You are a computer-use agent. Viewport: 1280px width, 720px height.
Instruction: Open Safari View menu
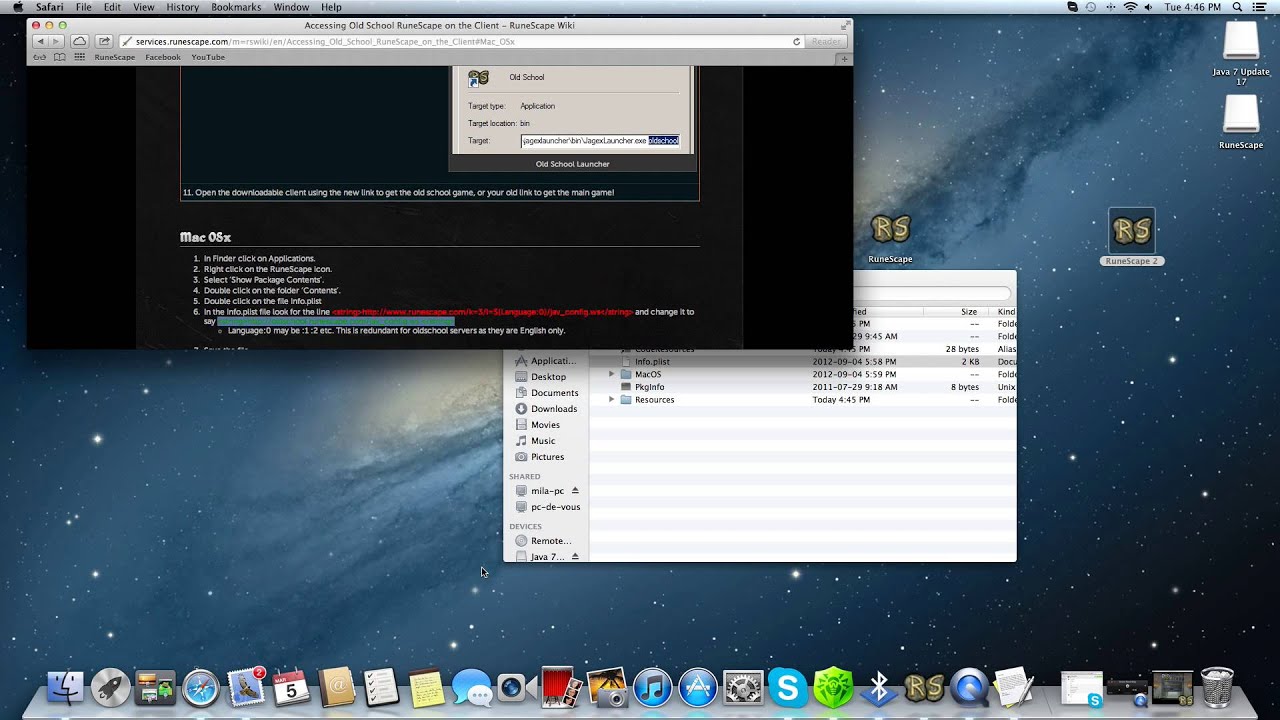click(x=144, y=7)
